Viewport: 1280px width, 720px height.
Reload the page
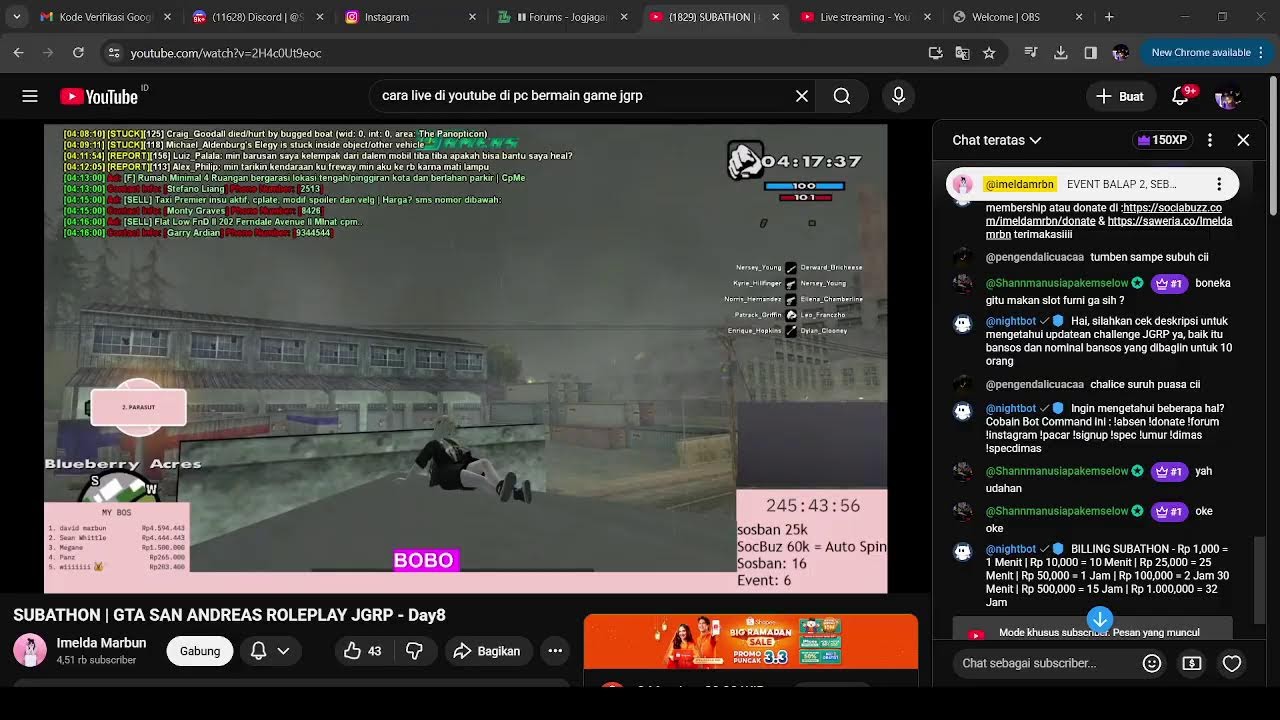point(77,53)
